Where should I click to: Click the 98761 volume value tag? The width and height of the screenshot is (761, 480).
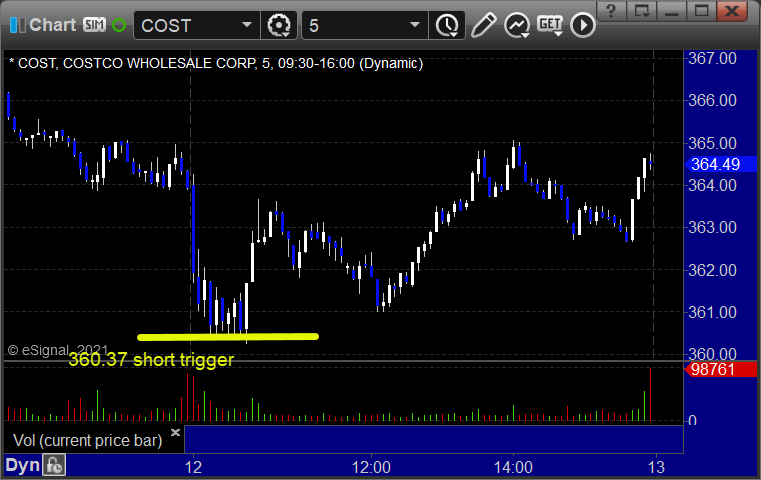click(x=720, y=369)
